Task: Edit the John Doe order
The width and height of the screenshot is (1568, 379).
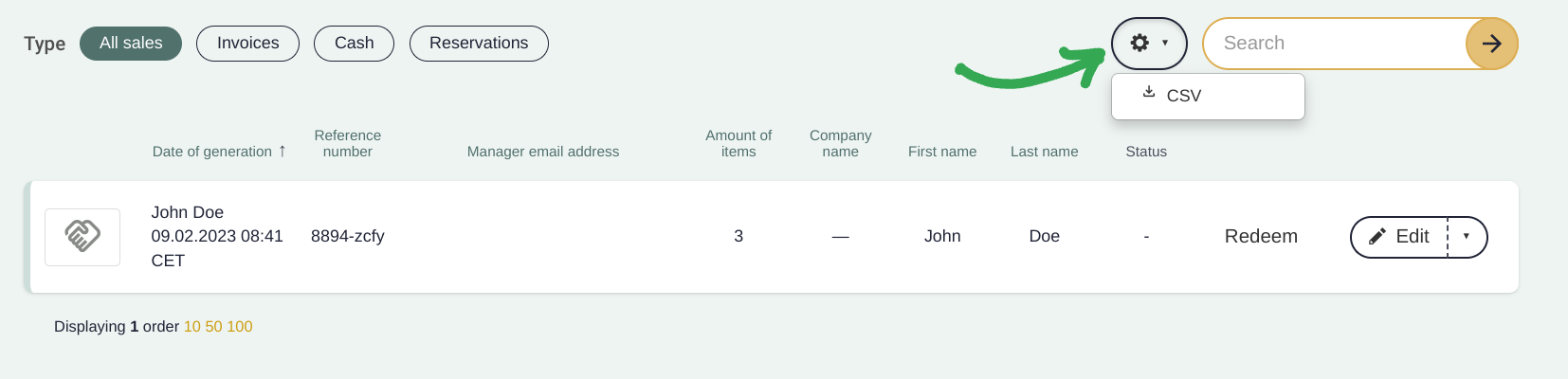Action: point(1399,237)
